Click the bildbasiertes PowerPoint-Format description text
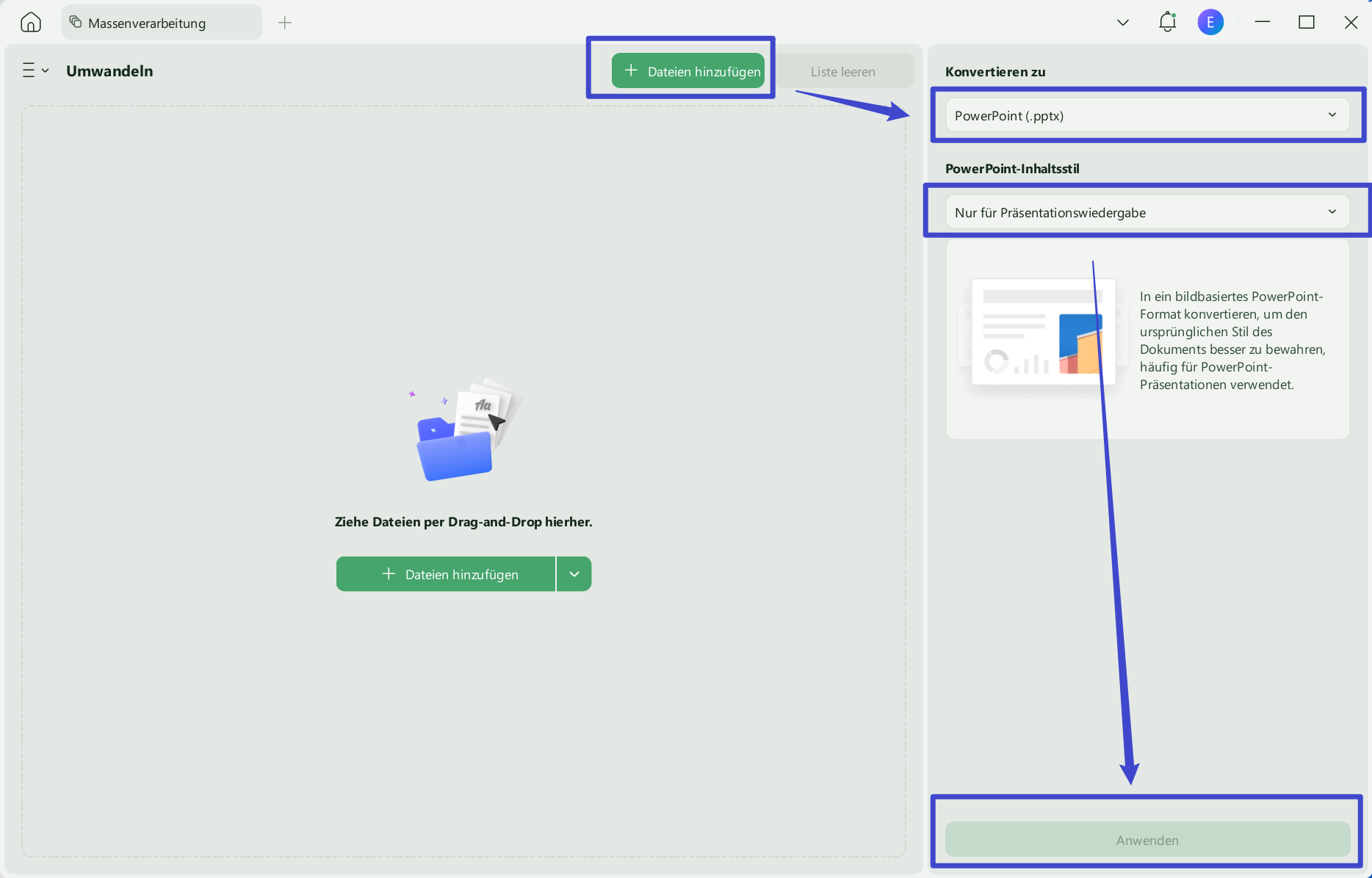The width and height of the screenshot is (1372, 878). pos(1232,341)
